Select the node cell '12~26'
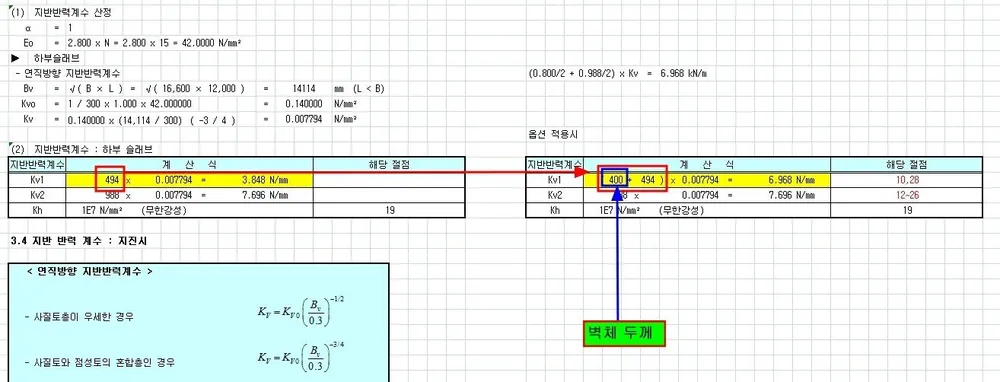The height and width of the screenshot is (382, 1000). 909,195
